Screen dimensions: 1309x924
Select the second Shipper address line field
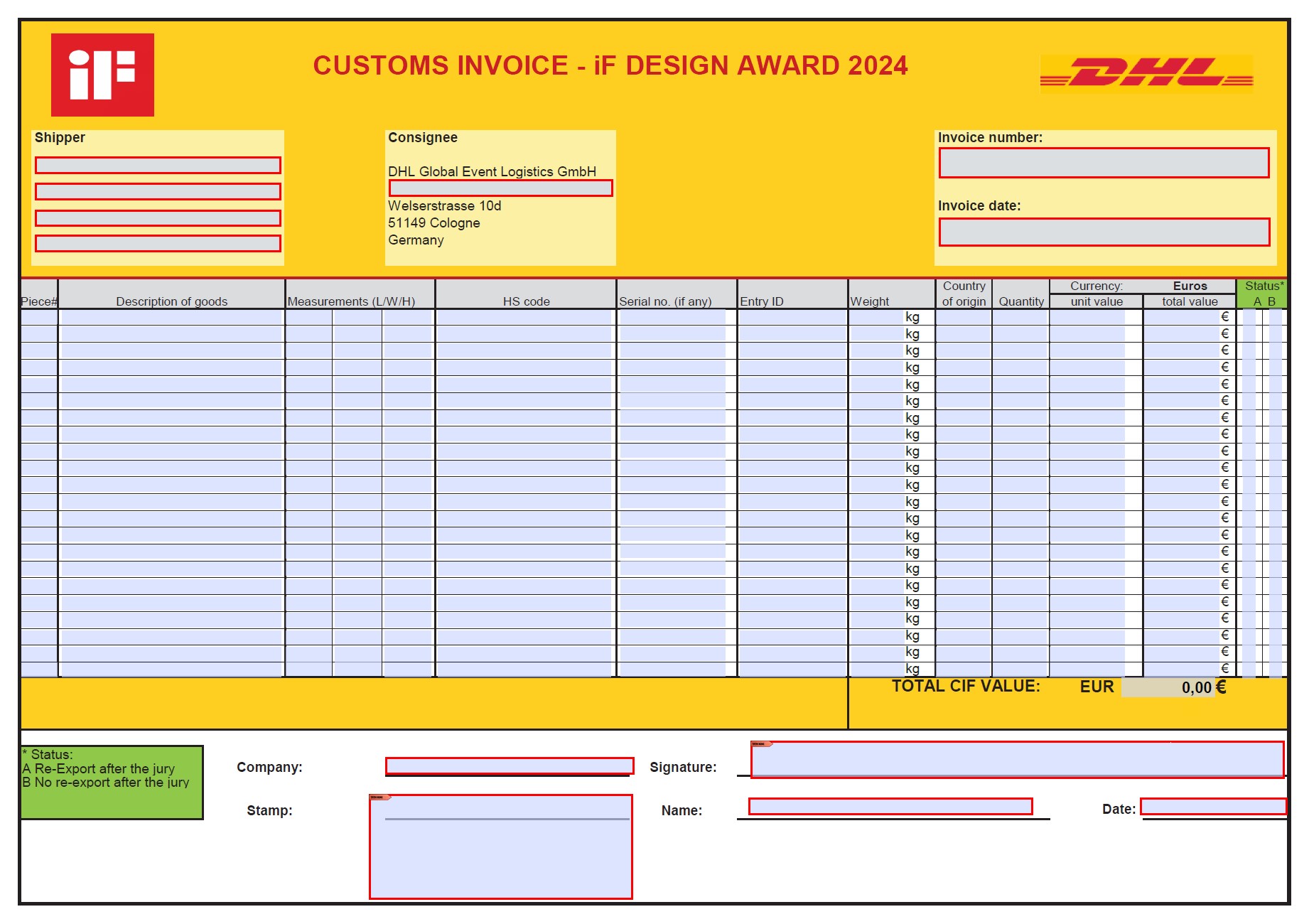[158, 192]
